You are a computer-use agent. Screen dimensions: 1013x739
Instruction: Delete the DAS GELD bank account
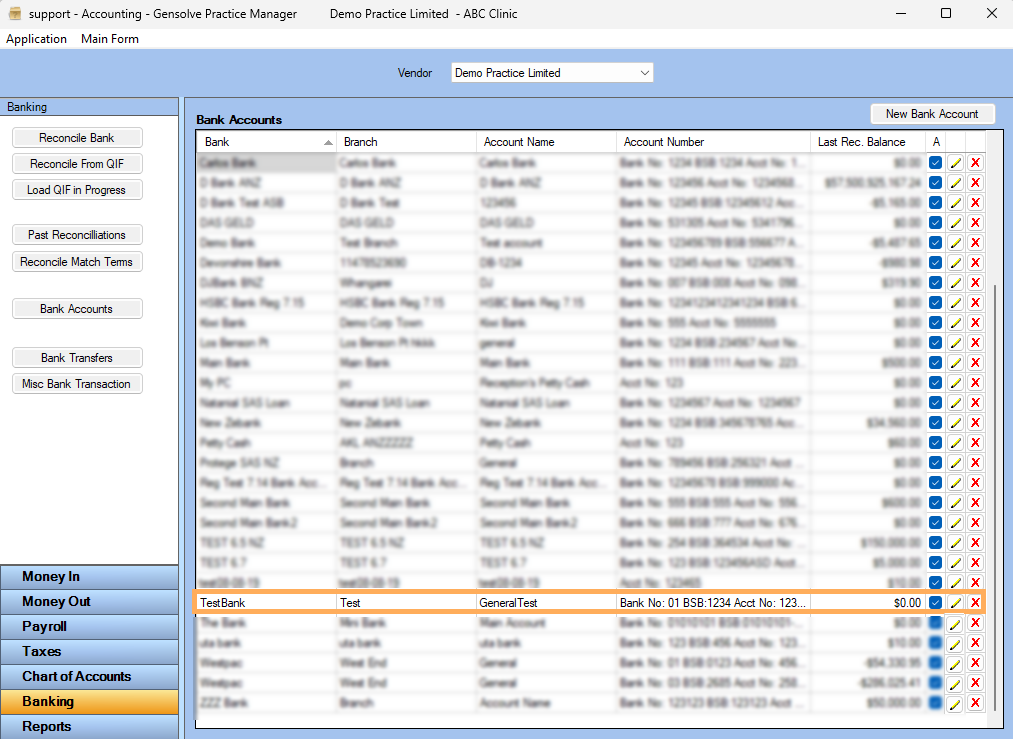pyautogui.click(x=976, y=223)
